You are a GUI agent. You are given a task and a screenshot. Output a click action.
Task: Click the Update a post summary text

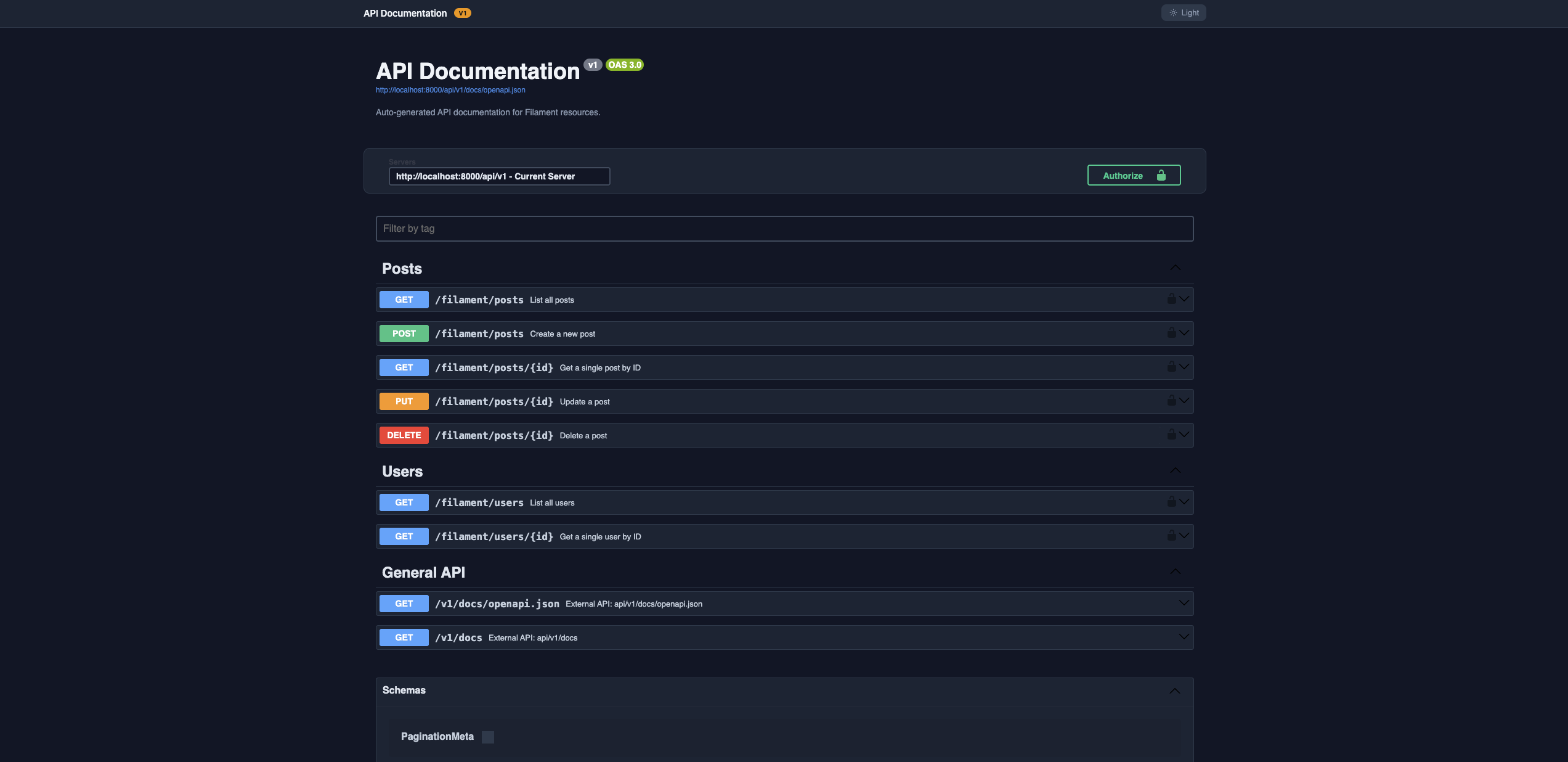pos(585,401)
